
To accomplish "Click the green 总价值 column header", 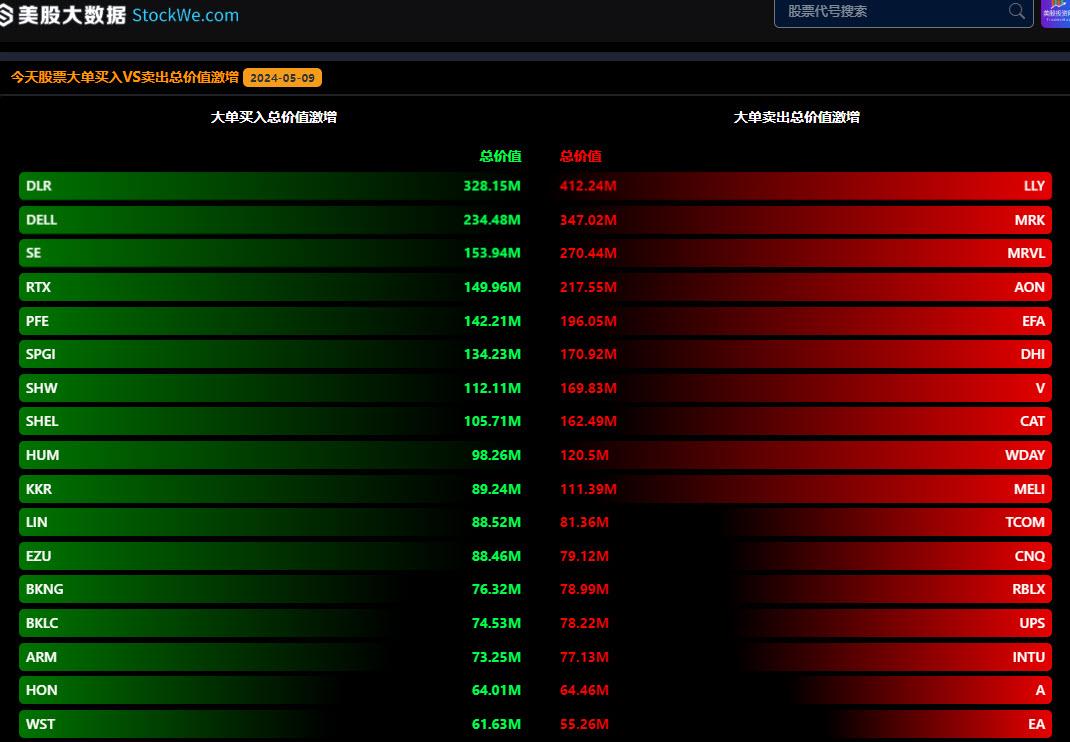I will [500, 156].
